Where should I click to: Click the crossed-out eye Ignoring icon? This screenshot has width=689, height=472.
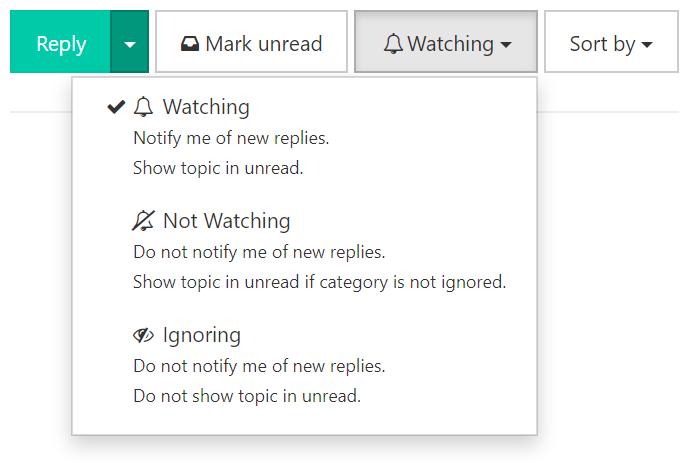[x=143, y=335]
